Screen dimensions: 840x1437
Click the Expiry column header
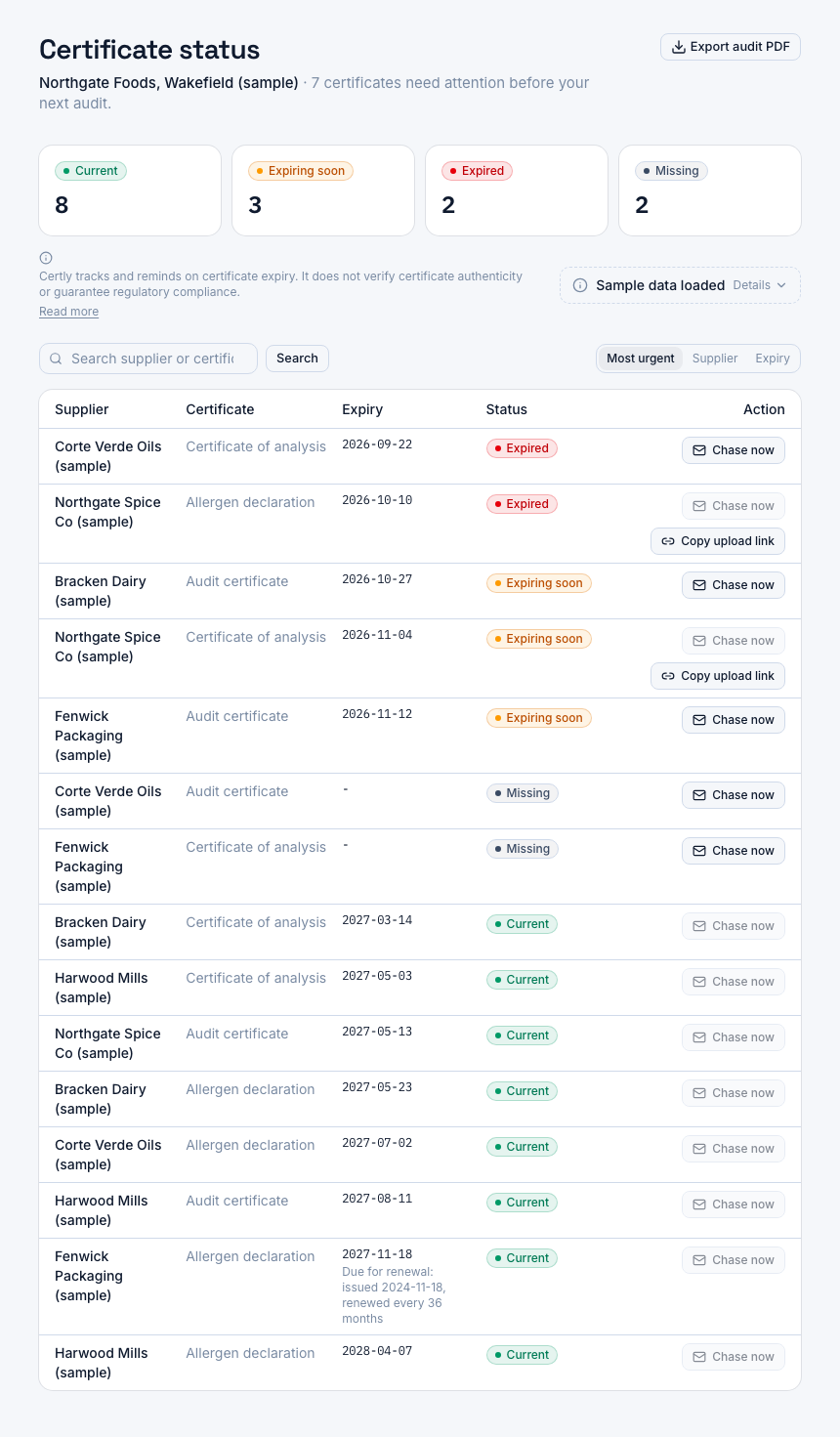[362, 409]
